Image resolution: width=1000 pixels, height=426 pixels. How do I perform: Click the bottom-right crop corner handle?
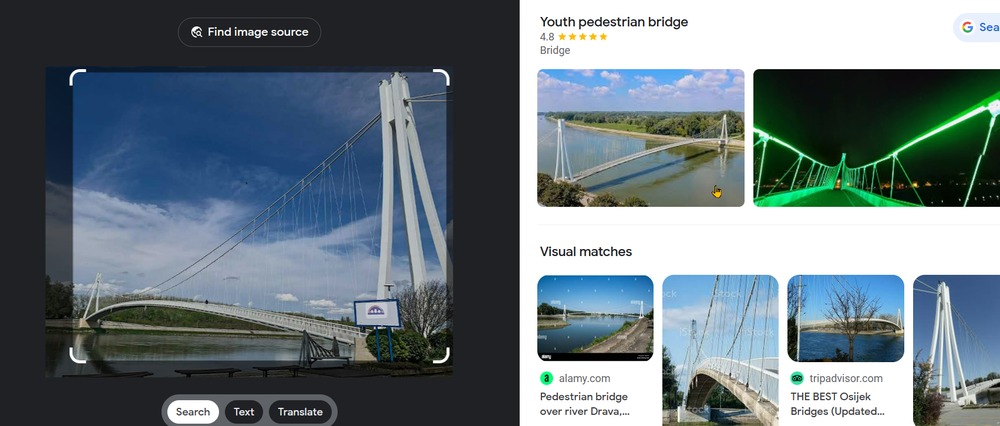point(442,355)
